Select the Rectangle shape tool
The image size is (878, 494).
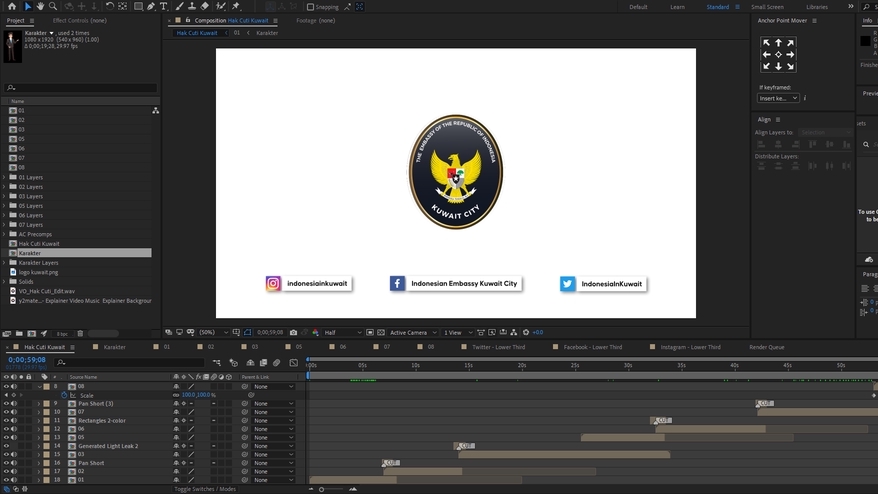pos(138,7)
